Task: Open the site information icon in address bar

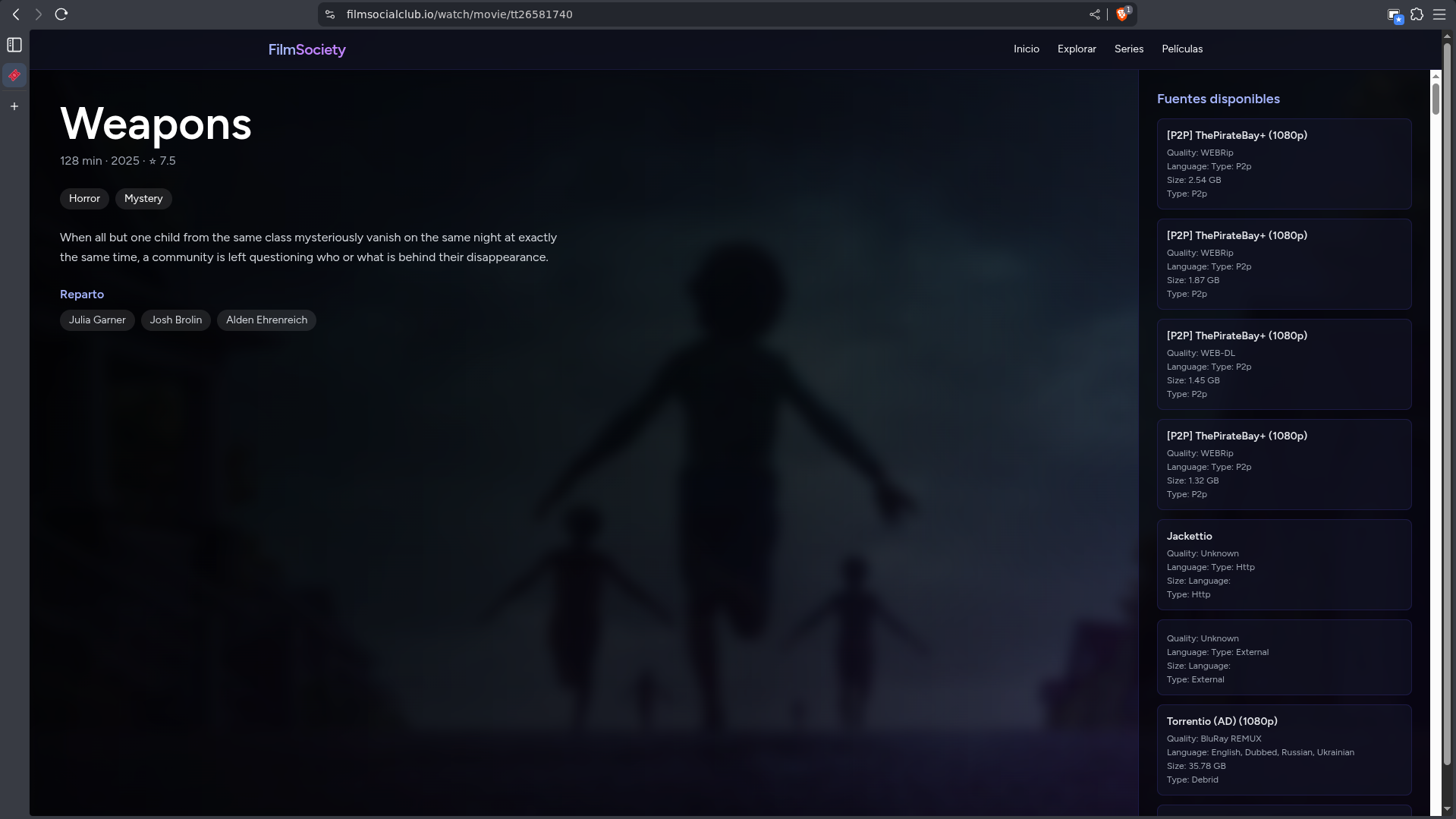Action: [x=329, y=14]
